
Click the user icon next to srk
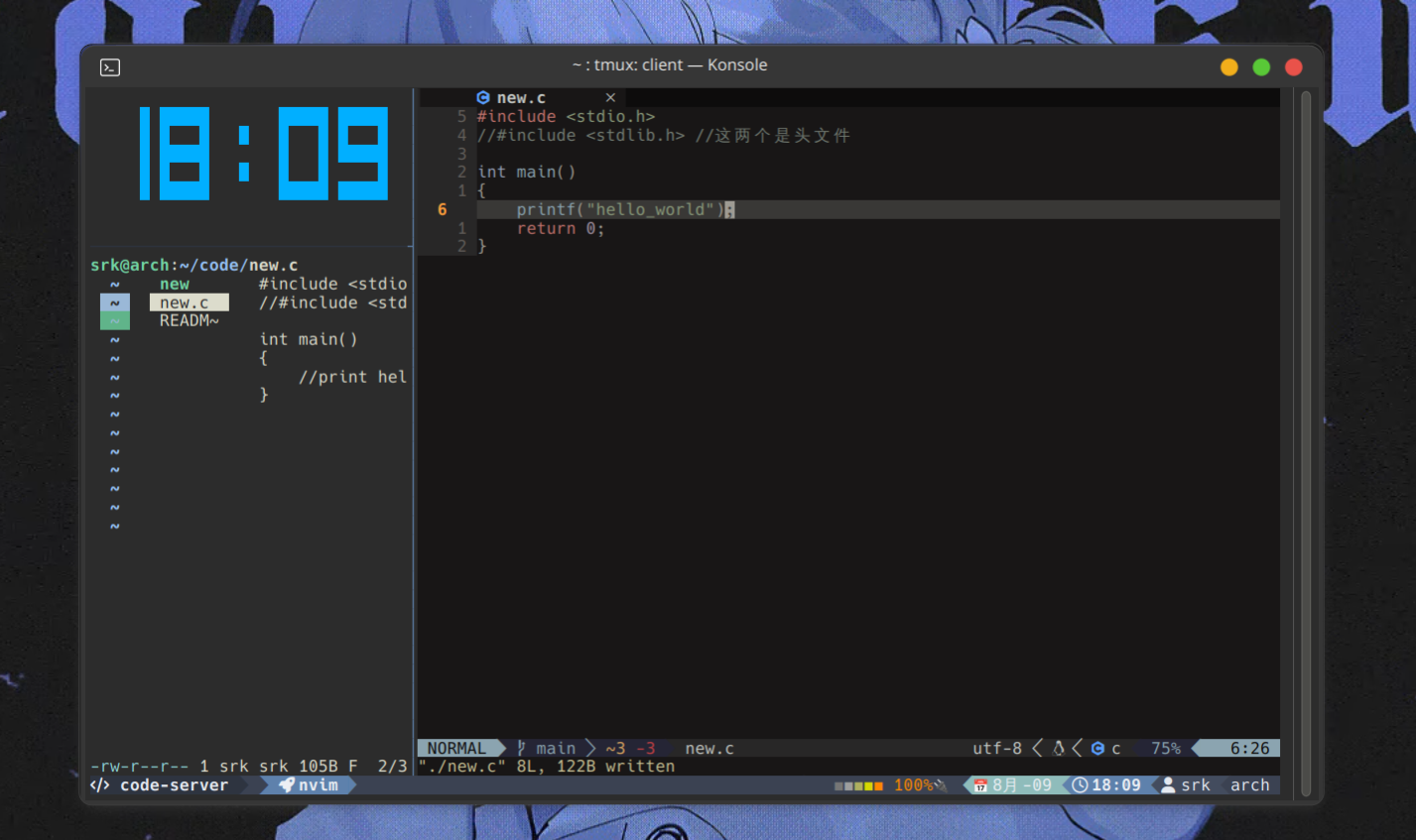[1167, 784]
